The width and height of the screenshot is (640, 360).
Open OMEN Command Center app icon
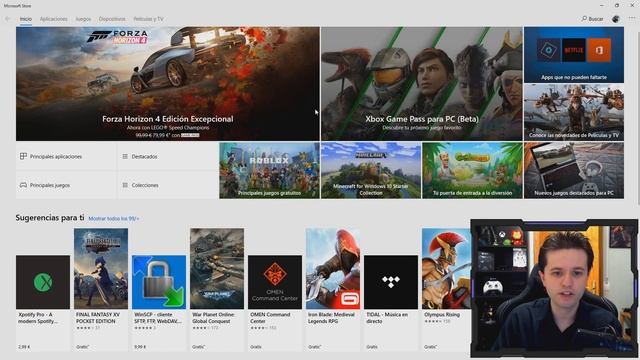pos(275,282)
